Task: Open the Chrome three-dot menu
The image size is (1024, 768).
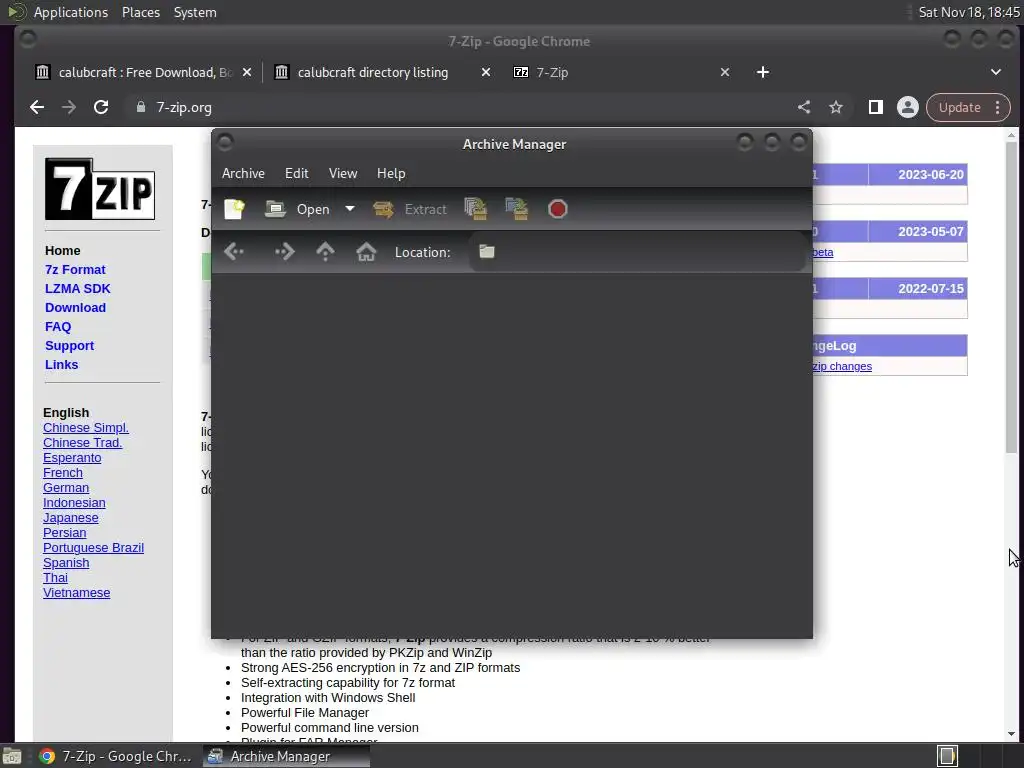Action: coord(997,107)
